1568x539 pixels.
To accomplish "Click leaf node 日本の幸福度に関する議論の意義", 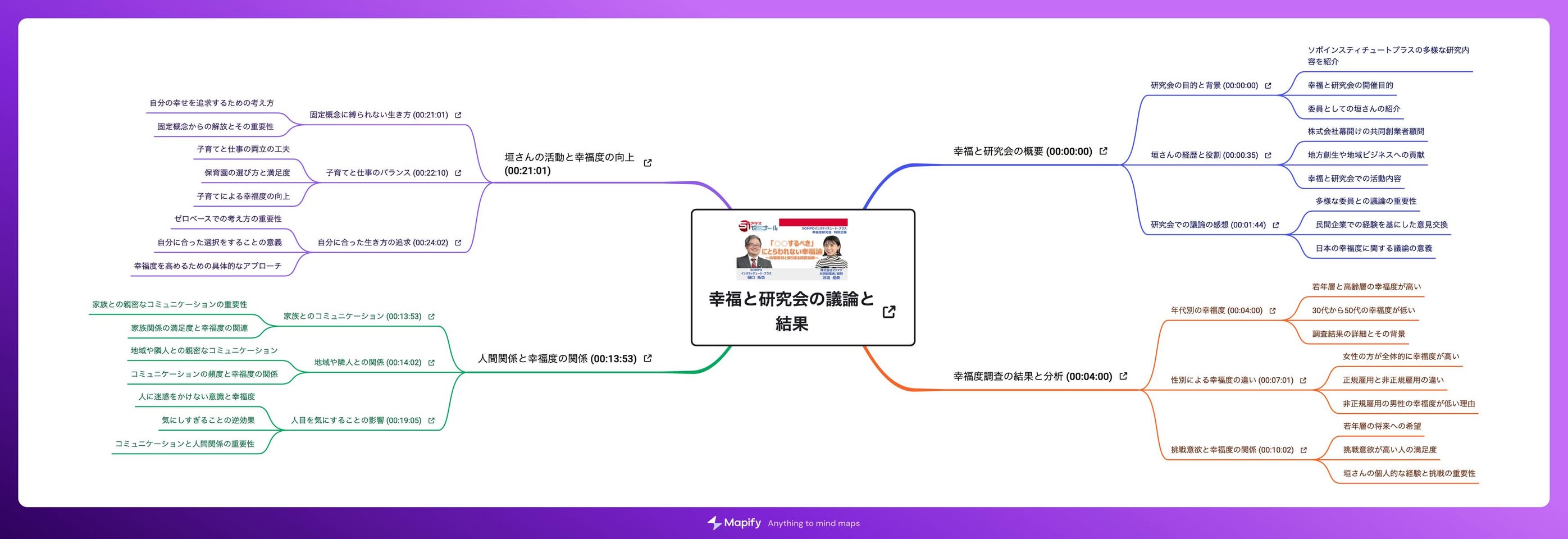I will (1374, 248).
